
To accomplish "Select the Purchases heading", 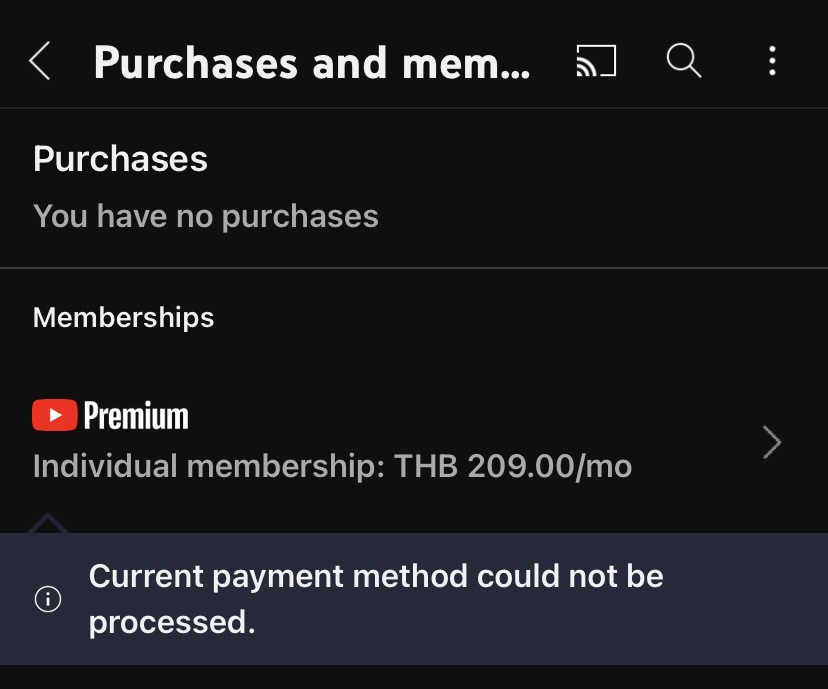I will point(120,159).
